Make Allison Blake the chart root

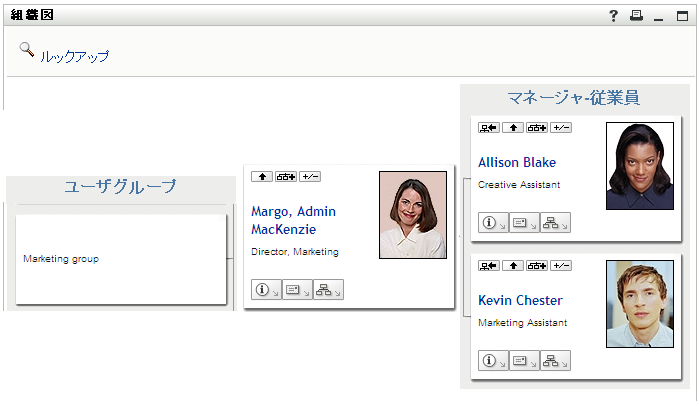coord(489,128)
